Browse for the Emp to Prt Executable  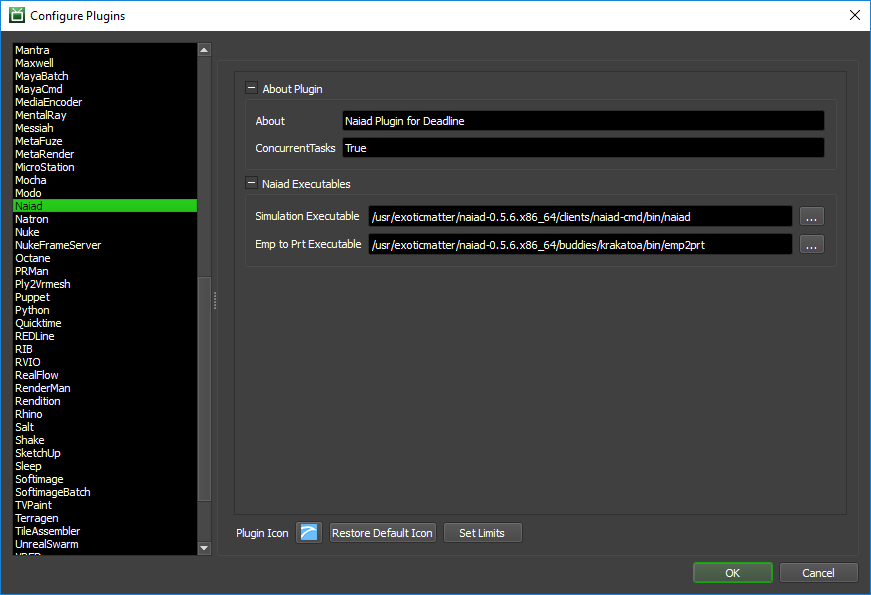(x=811, y=243)
